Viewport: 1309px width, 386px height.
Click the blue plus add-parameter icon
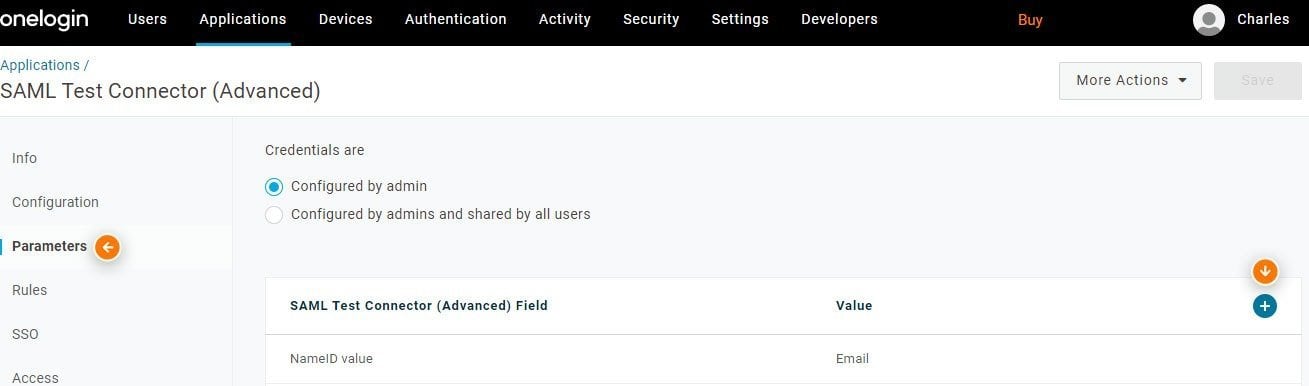pos(1265,306)
